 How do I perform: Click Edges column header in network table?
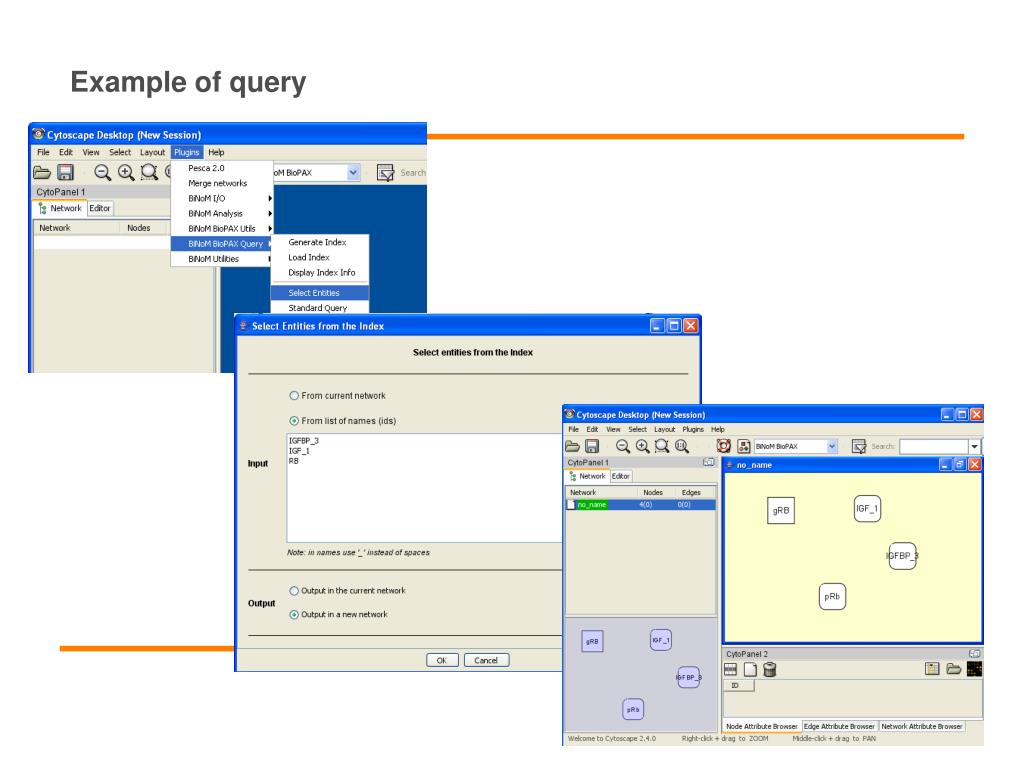(x=691, y=493)
